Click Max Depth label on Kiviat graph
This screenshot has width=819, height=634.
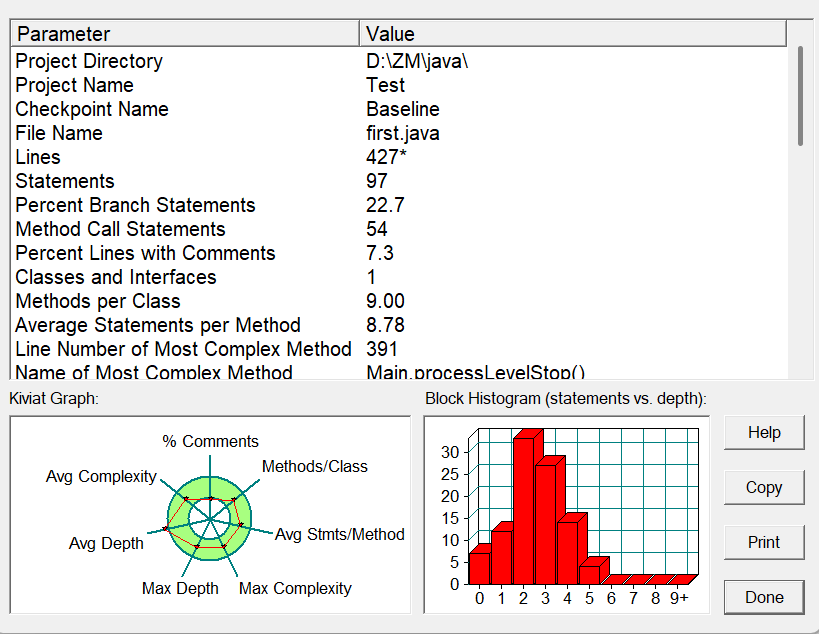pos(180,589)
